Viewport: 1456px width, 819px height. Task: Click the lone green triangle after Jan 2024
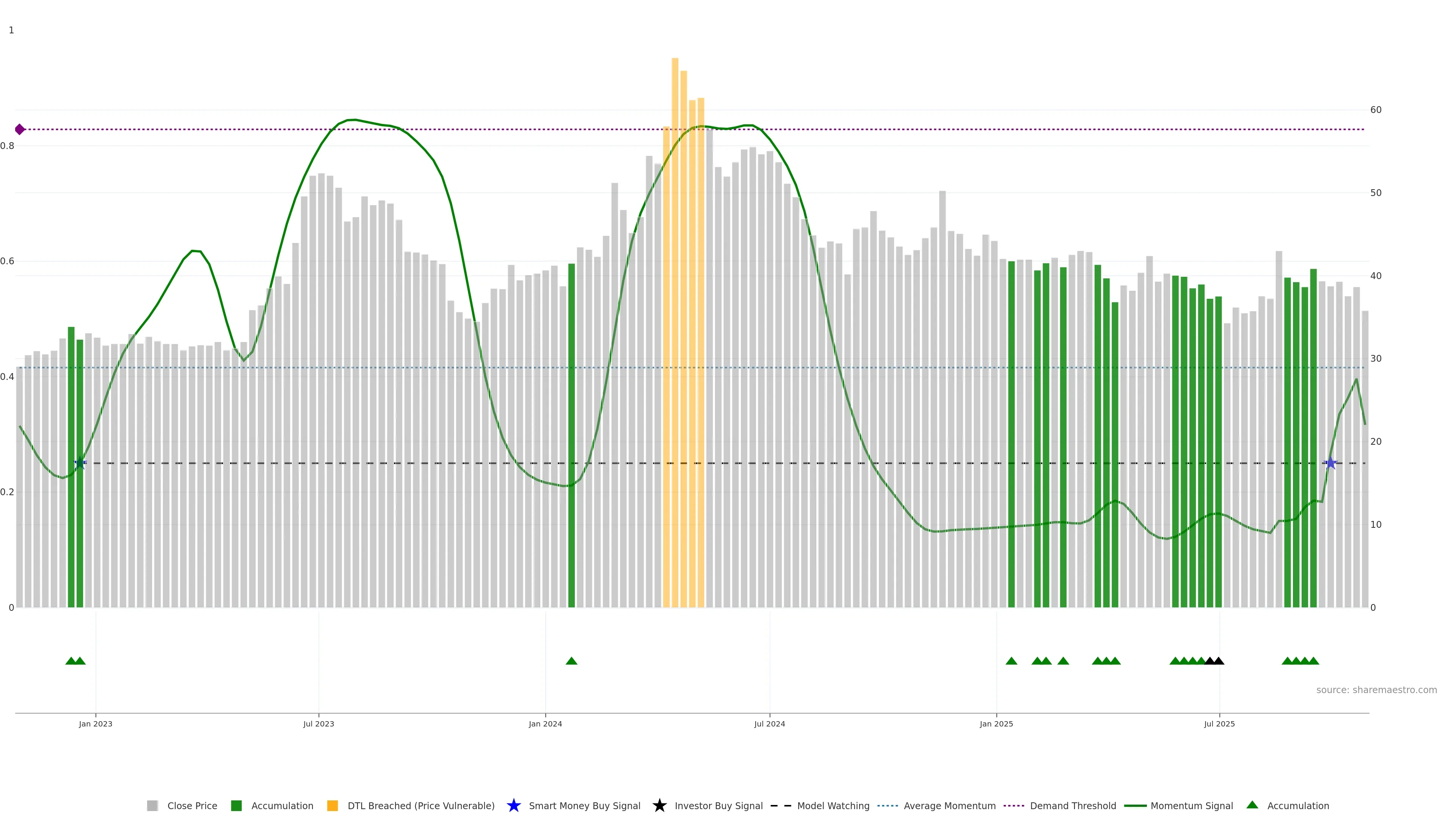[571, 661]
